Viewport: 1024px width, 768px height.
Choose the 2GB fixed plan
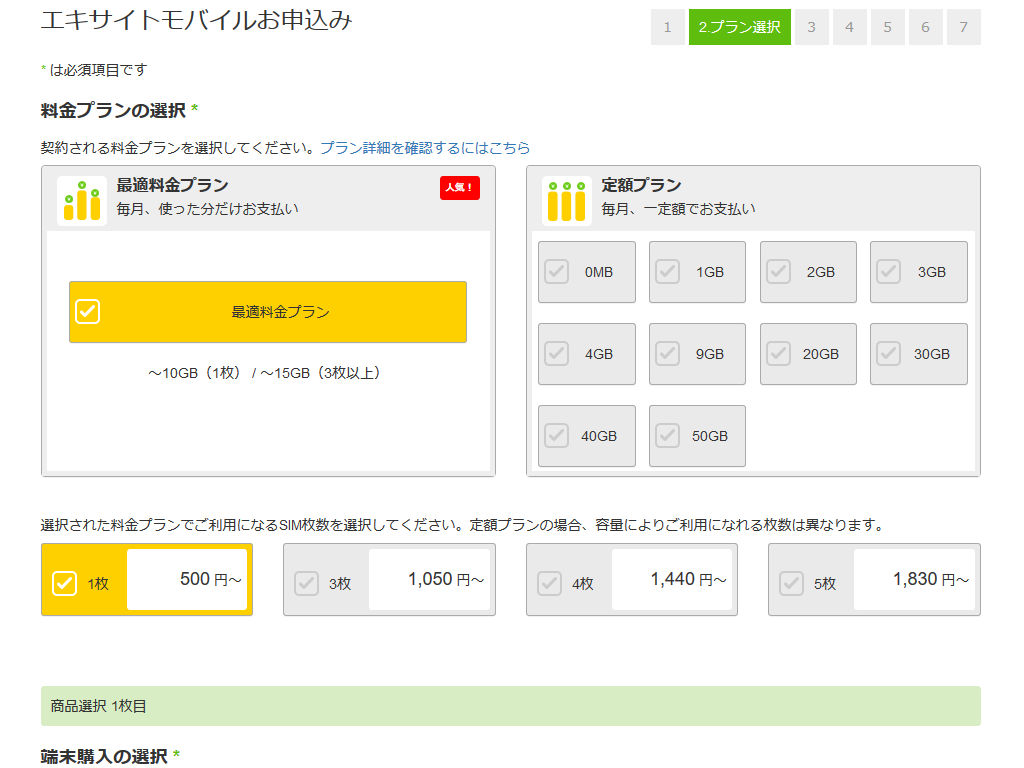point(808,272)
